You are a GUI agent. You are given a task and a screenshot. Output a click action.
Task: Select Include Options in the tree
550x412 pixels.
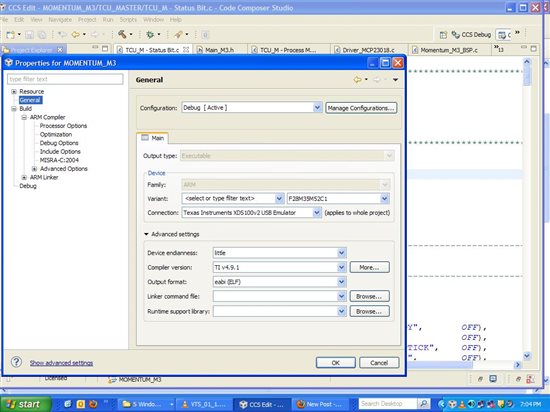pyautogui.click(x=60, y=151)
